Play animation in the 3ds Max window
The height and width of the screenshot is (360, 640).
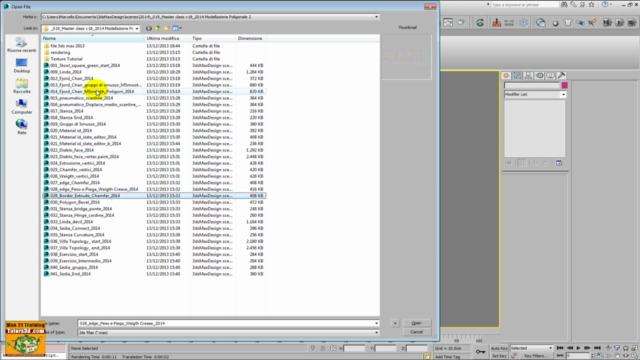(578, 348)
